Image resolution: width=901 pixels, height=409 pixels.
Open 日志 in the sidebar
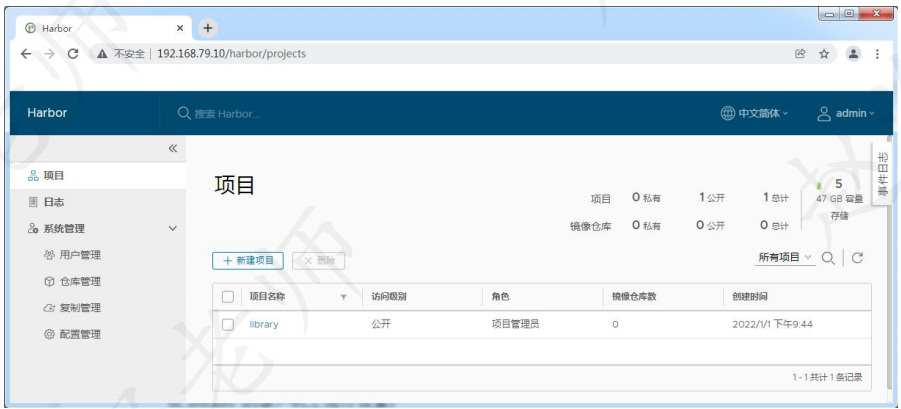pyautogui.click(x=98, y=202)
